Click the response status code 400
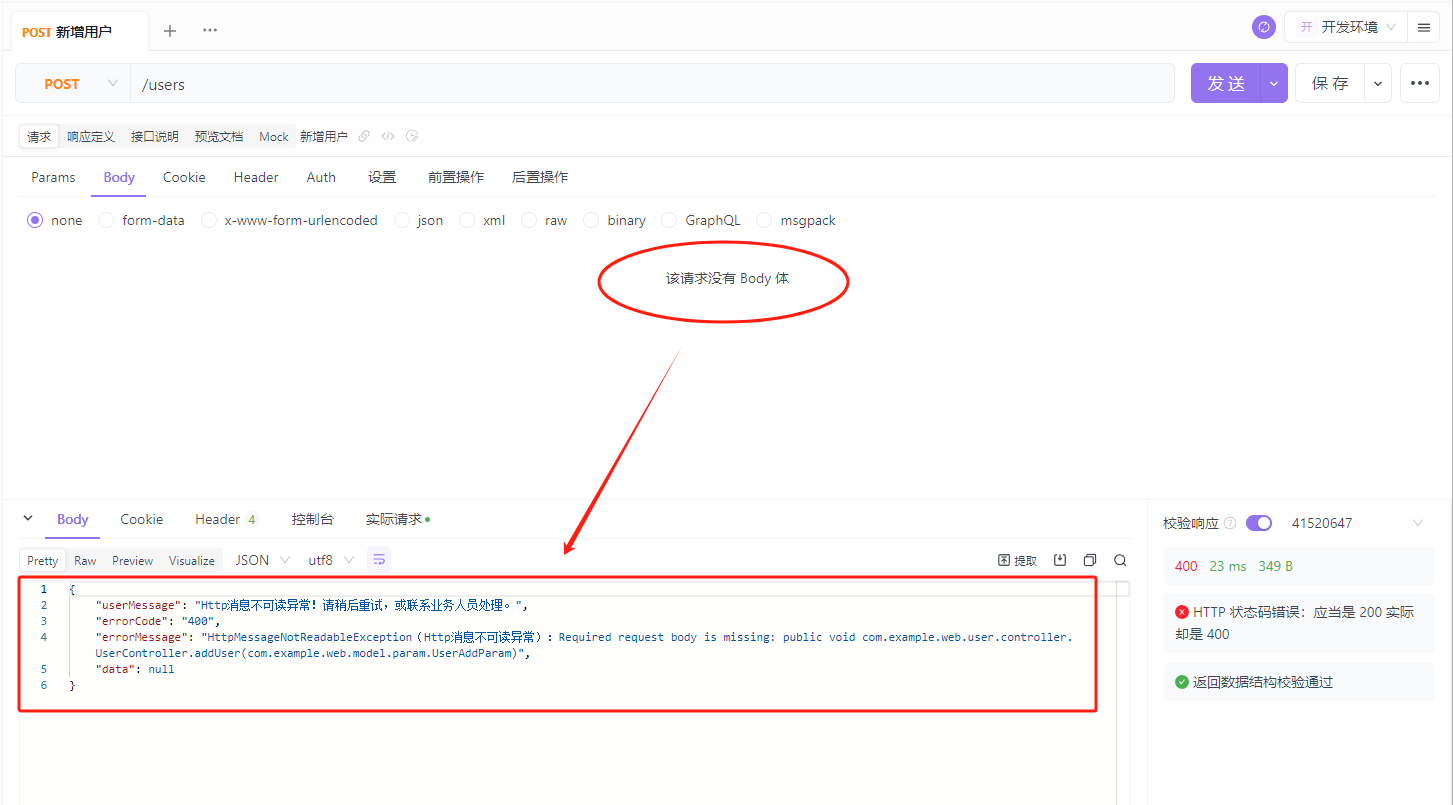The height and width of the screenshot is (805, 1453). (x=1186, y=566)
